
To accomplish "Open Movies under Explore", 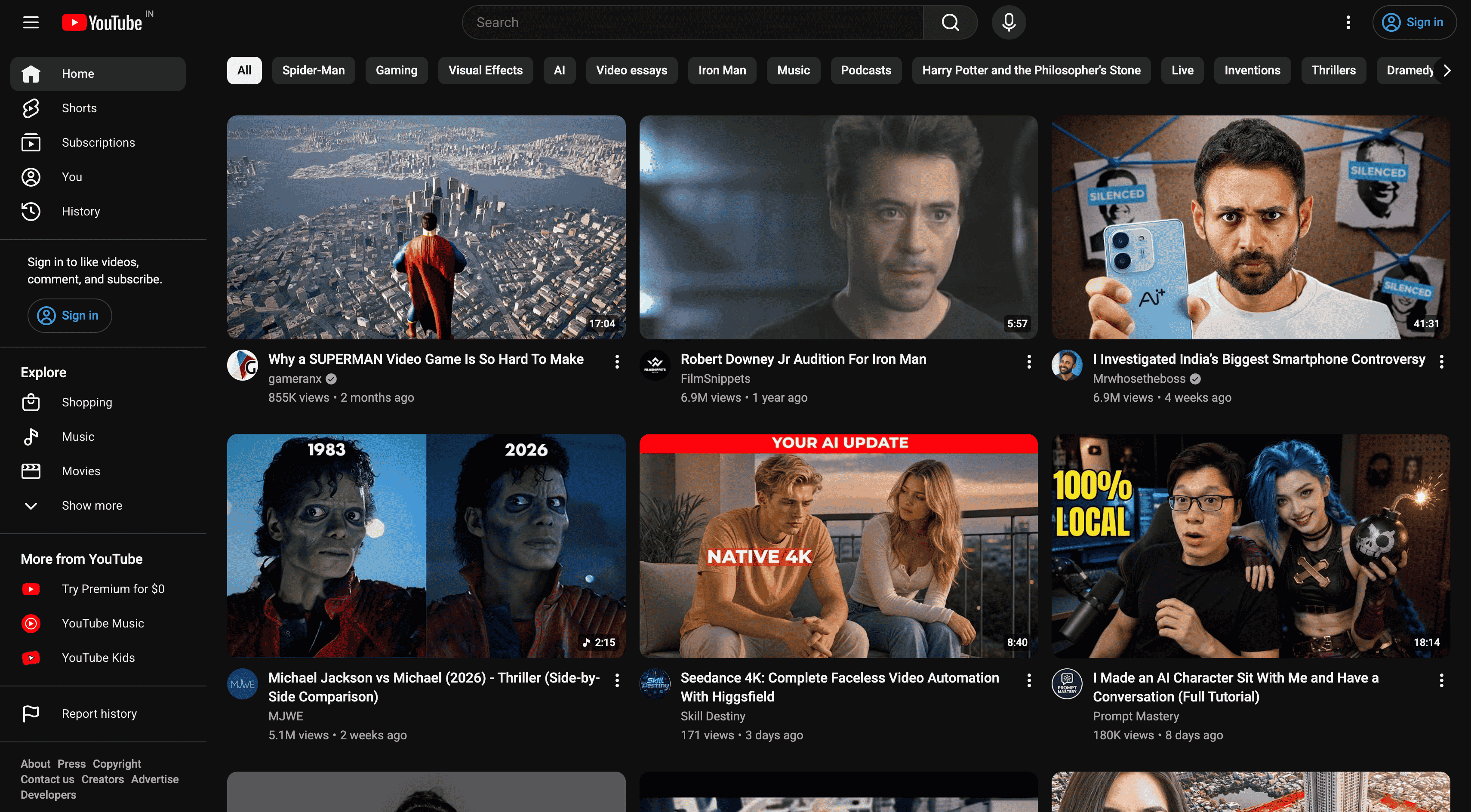I will coord(98,471).
